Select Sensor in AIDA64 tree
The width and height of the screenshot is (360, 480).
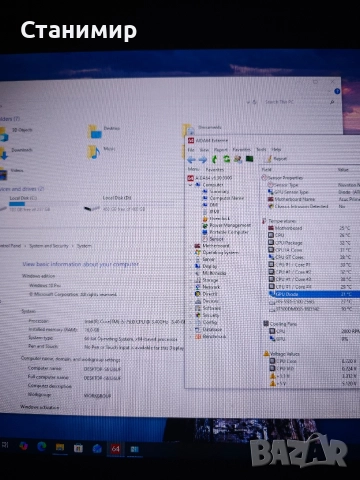tap(213, 239)
